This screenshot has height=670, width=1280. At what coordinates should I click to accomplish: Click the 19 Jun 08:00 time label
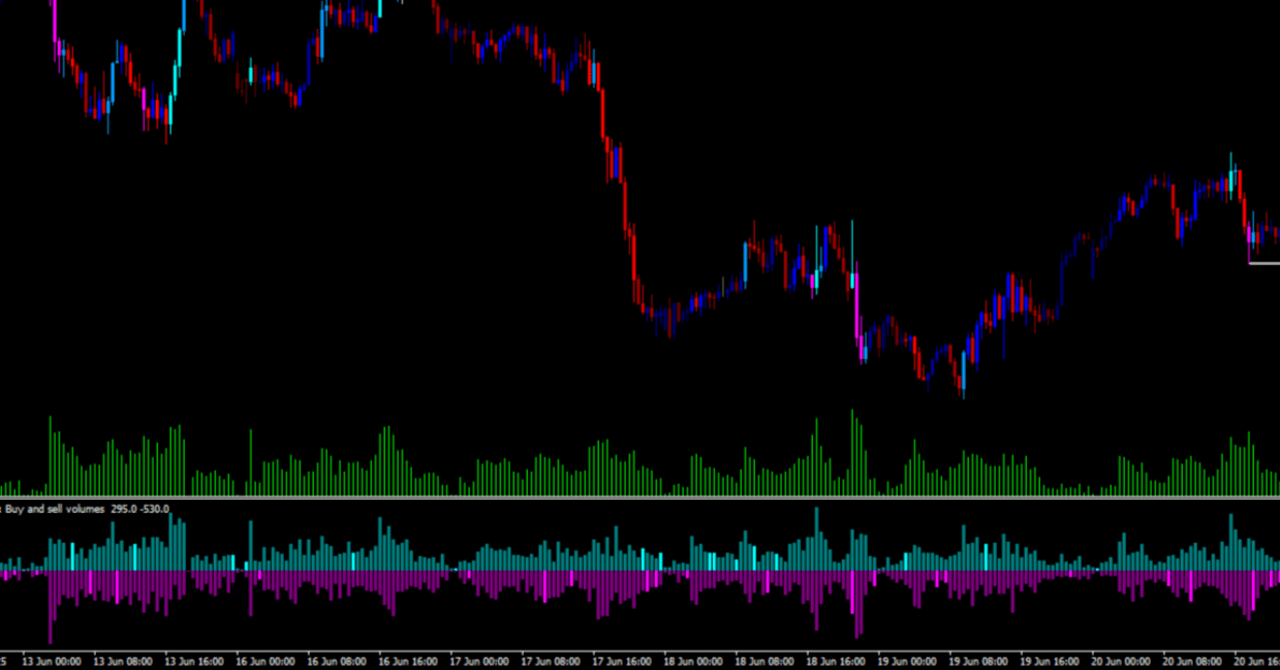pyautogui.click(x=980, y=662)
